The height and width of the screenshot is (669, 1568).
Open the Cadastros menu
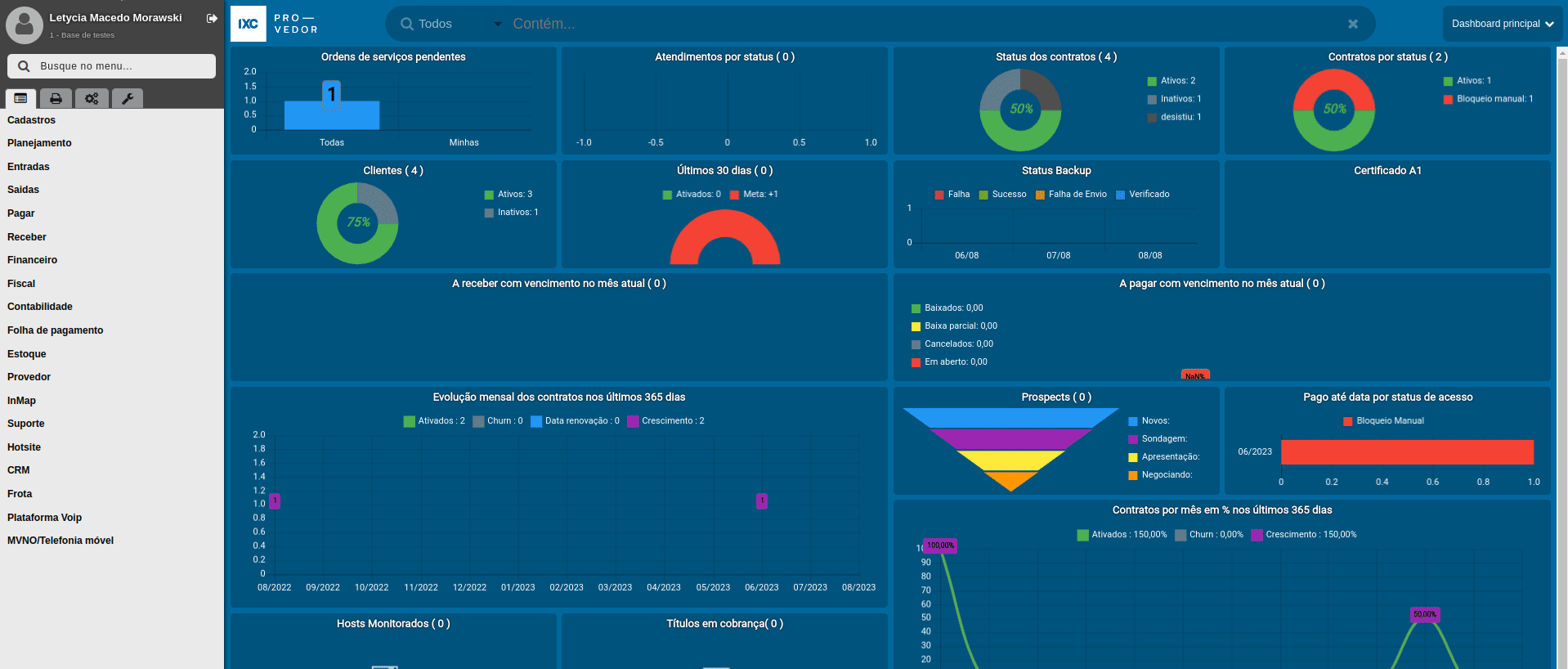coord(32,120)
